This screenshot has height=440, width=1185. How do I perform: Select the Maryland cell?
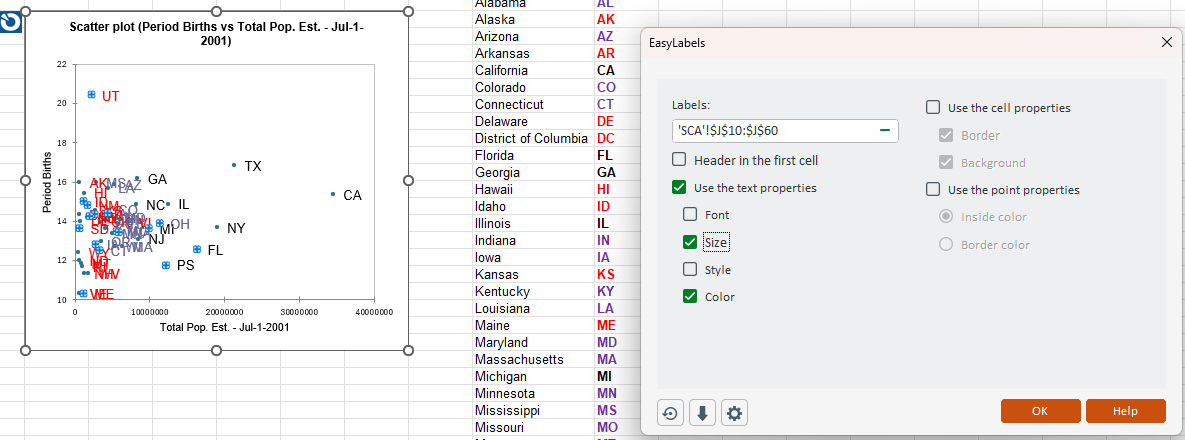click(532, 342)
